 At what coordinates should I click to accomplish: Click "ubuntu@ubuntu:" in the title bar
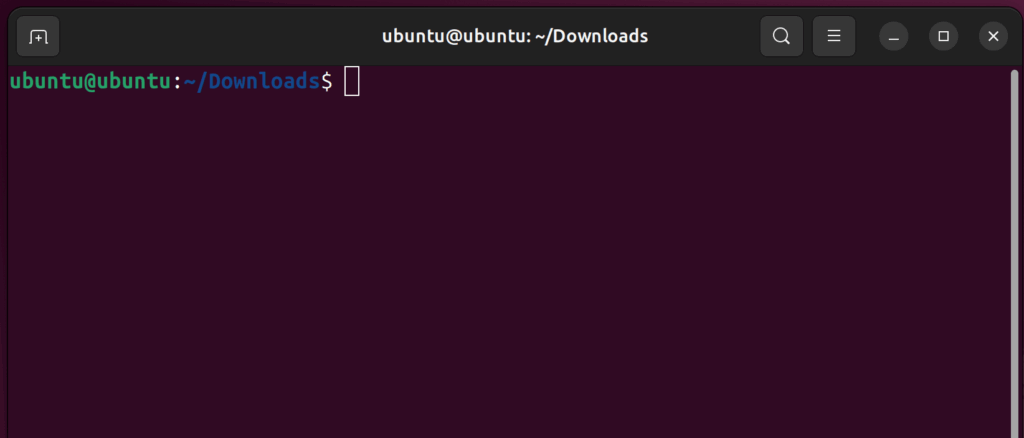point(450,36)
